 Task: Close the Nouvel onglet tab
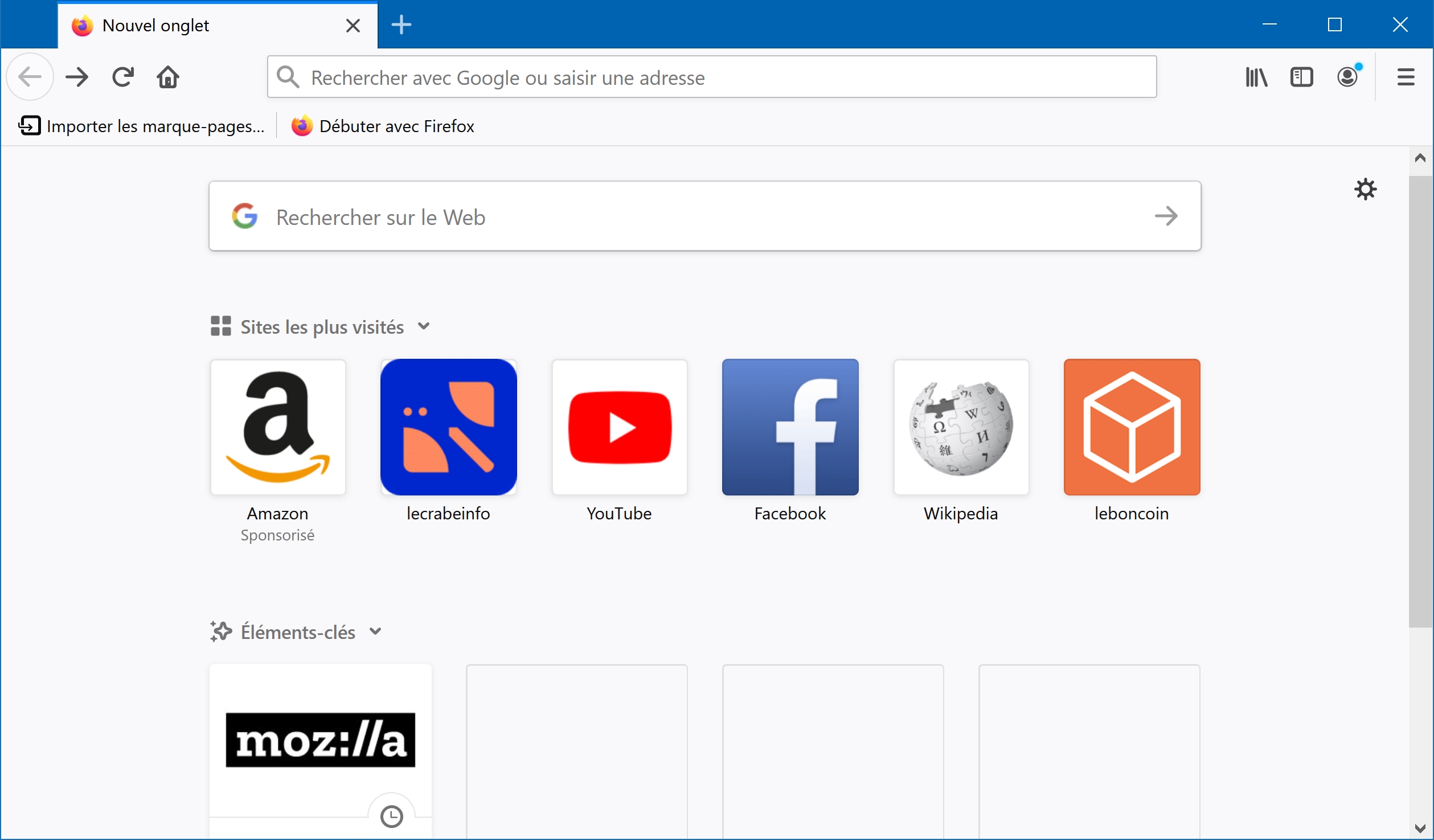353,26
